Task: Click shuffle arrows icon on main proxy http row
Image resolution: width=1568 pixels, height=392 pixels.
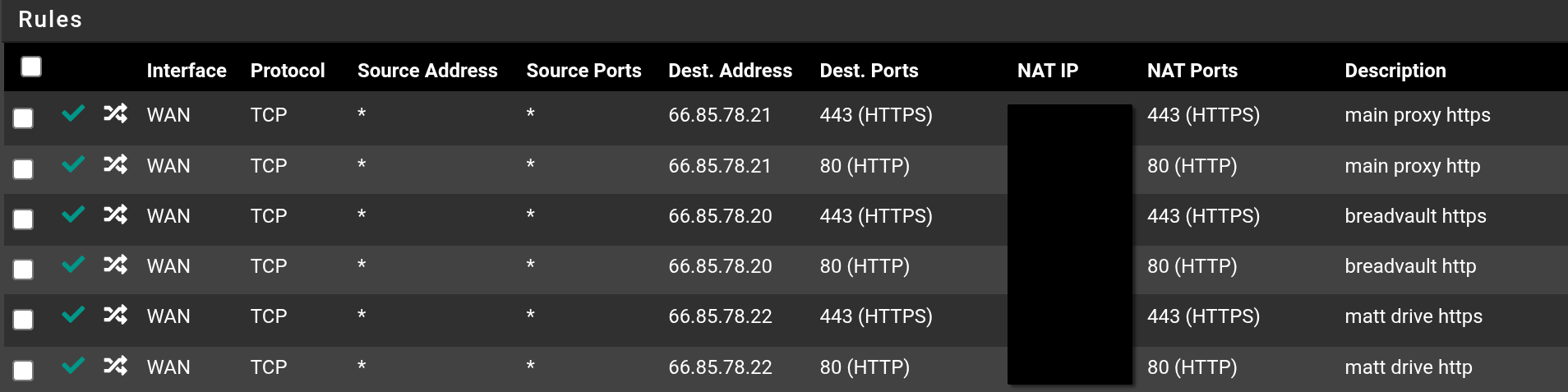Action: click(115, 164)
